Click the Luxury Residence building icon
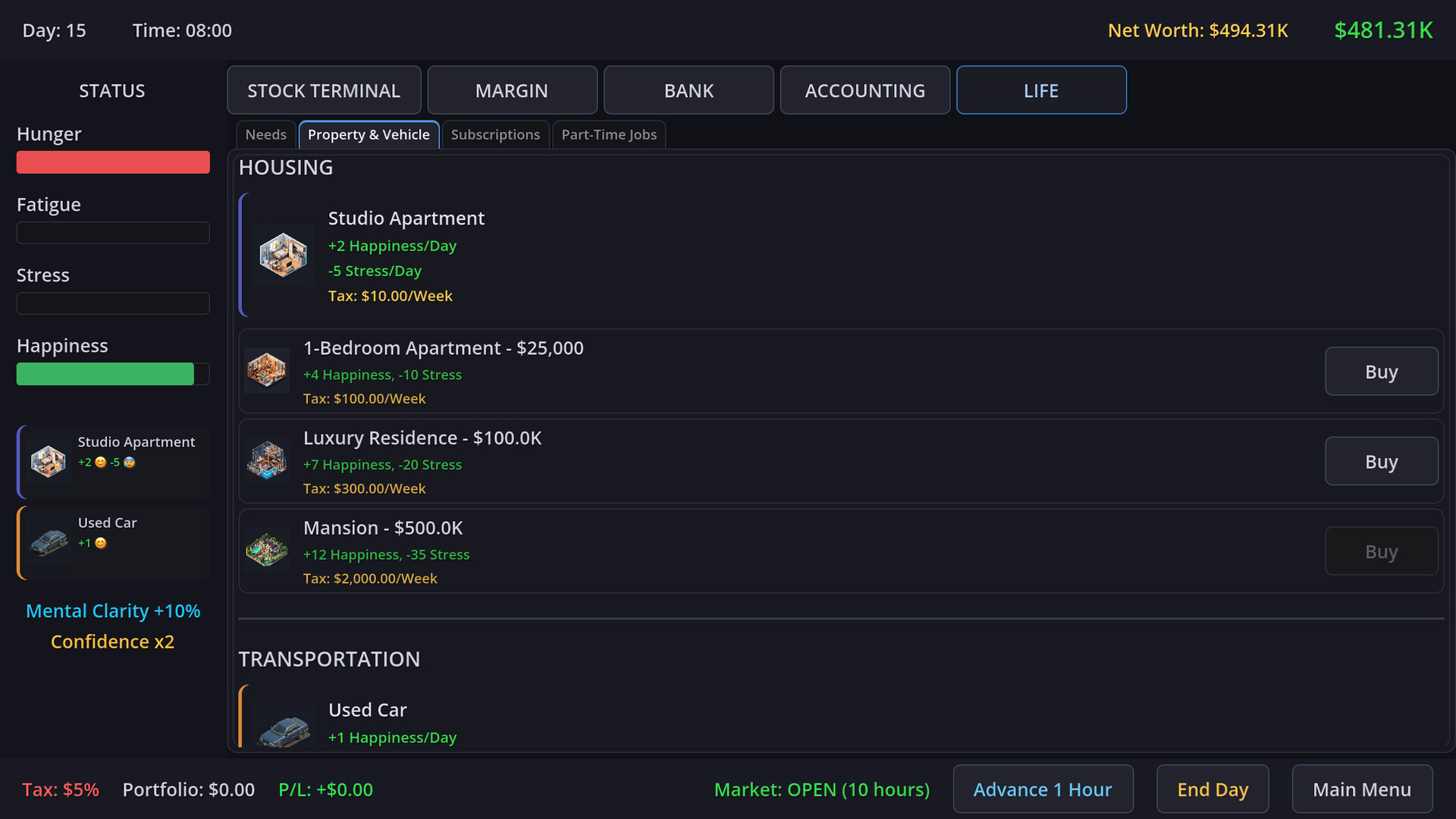The image size is (1456, 819). point(267,460)
